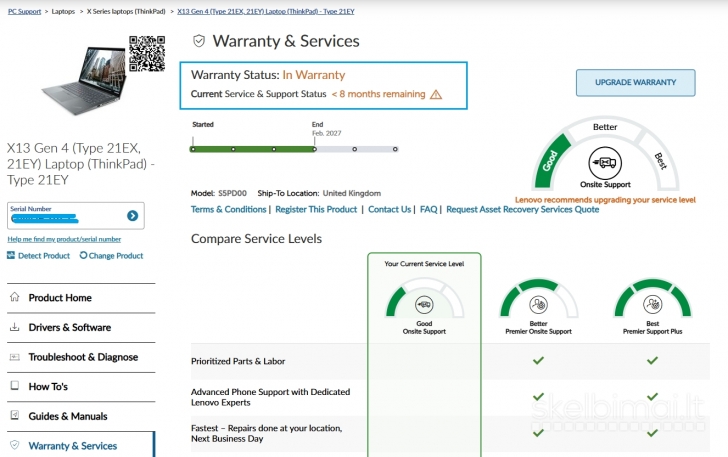Click Detect Product icon

click(x=11, y=255)
